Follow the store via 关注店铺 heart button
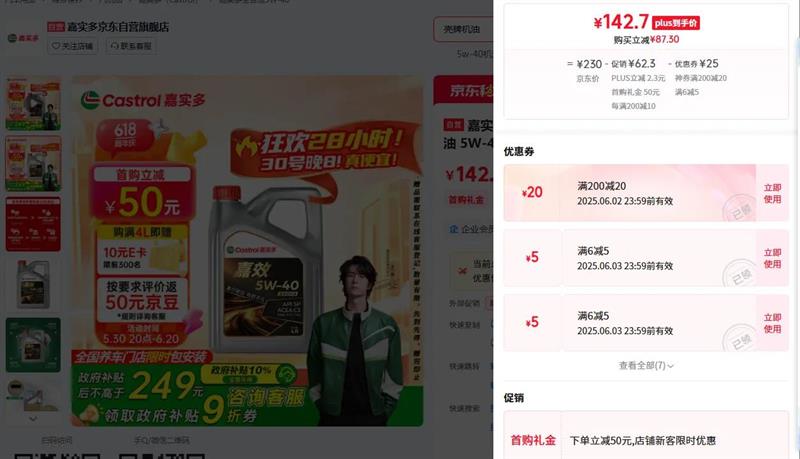Screen dimensions: 800x459 point(72,46)
